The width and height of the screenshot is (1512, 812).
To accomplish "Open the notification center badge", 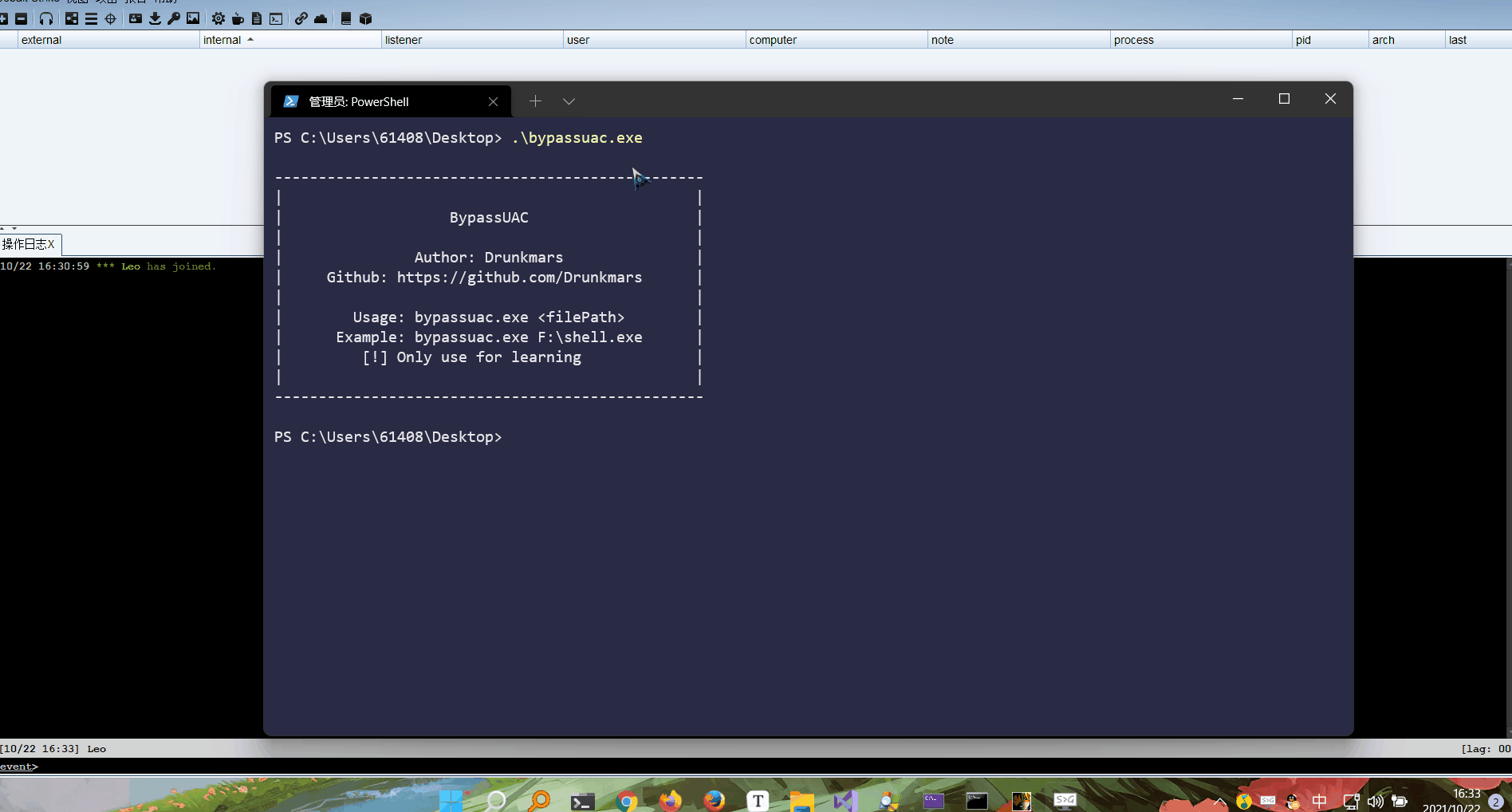I will (1496, 802).
